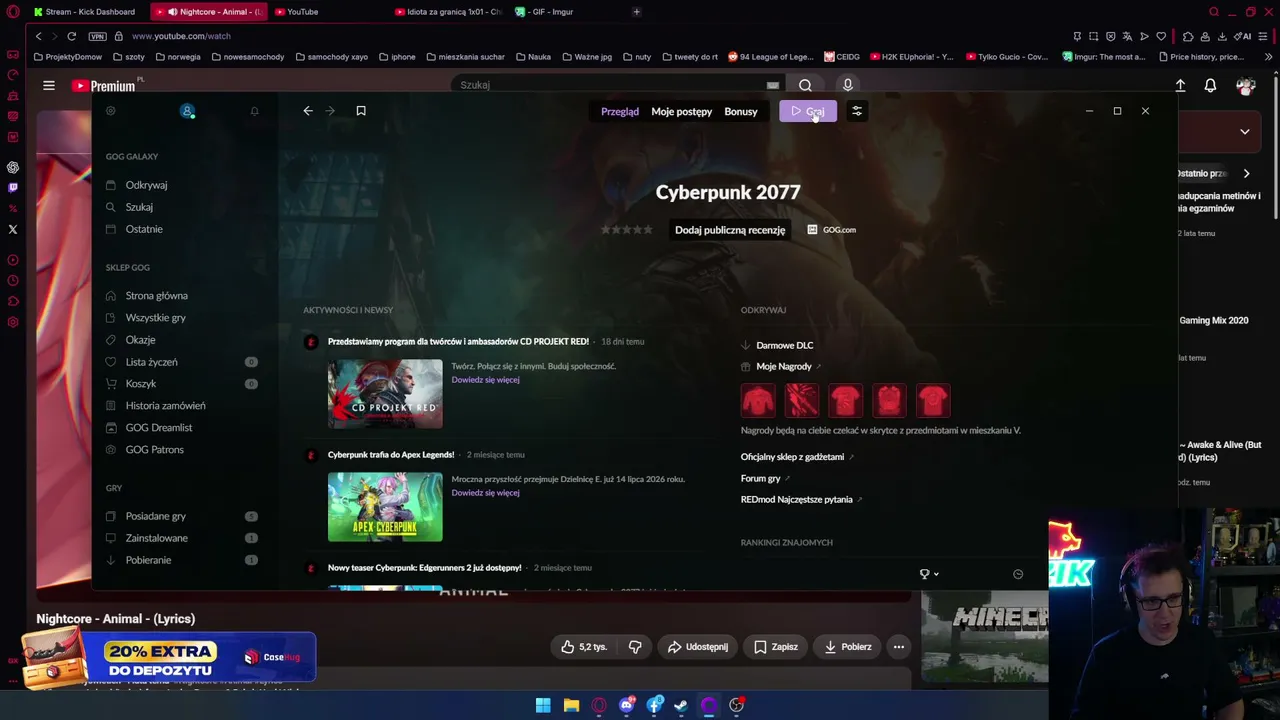Switch to the Moje postępy tab
1280x720 pixels.
(682, 112)
